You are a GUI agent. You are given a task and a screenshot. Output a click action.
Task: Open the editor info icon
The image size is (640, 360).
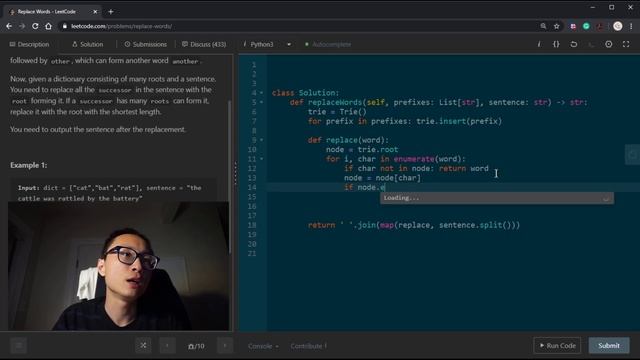539,44
